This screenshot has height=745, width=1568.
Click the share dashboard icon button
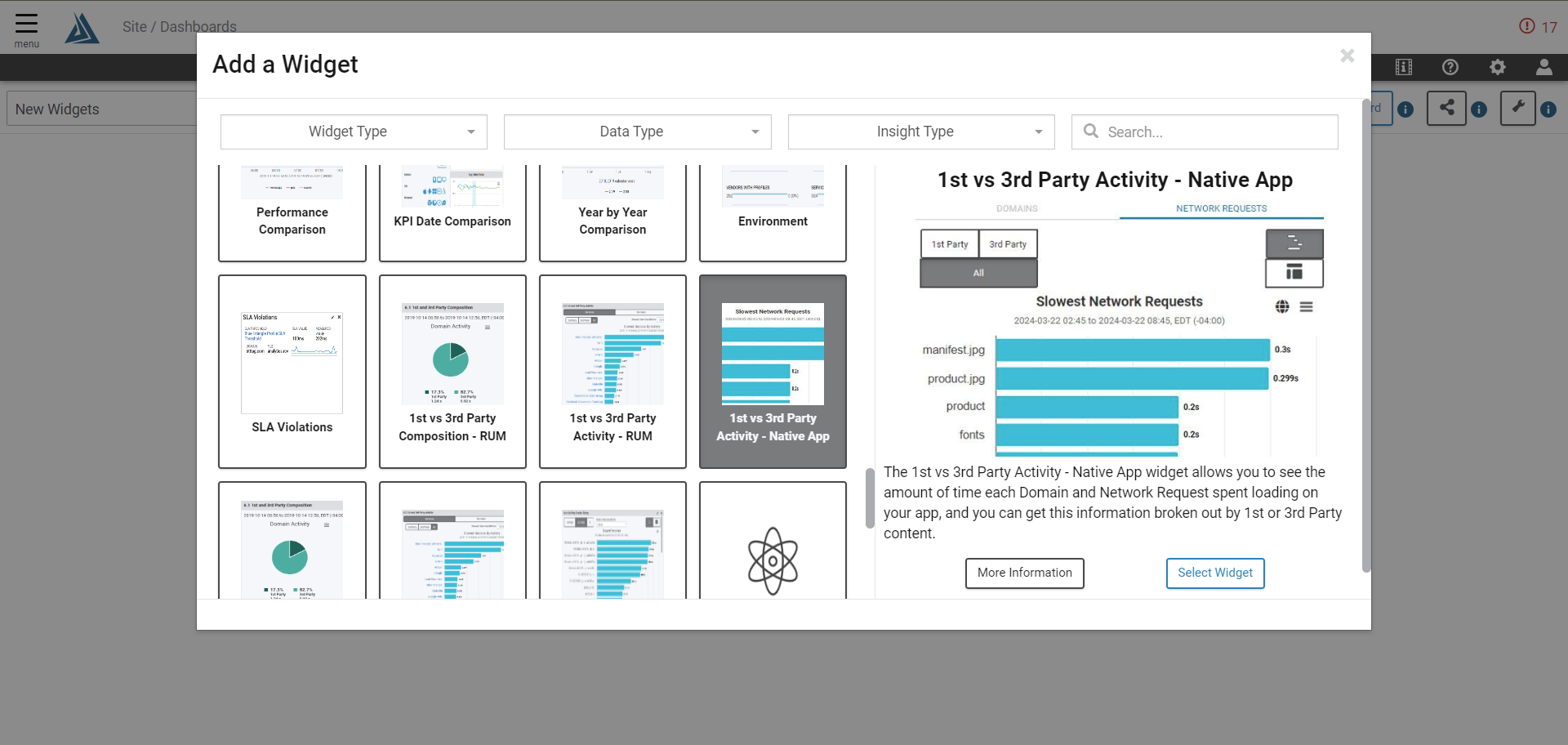[1446, 108]
